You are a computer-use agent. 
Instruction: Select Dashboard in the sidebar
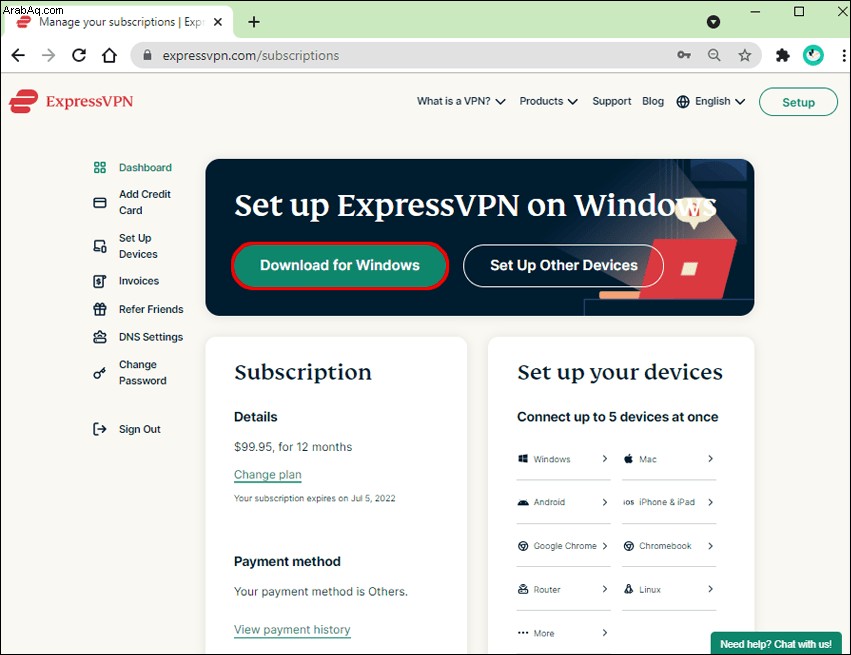tap(145, 168)
